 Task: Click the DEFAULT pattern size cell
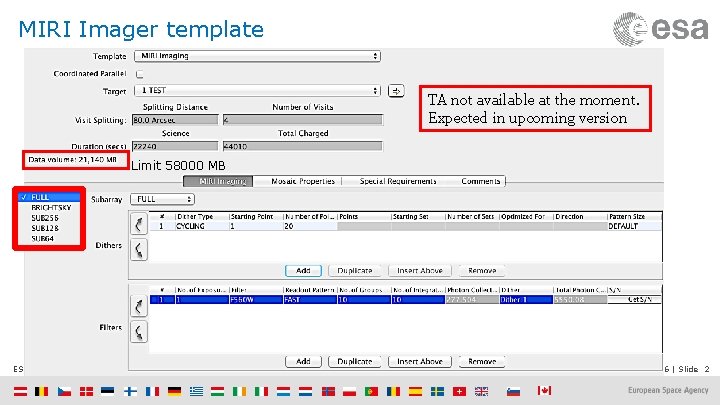pos(634,226)
